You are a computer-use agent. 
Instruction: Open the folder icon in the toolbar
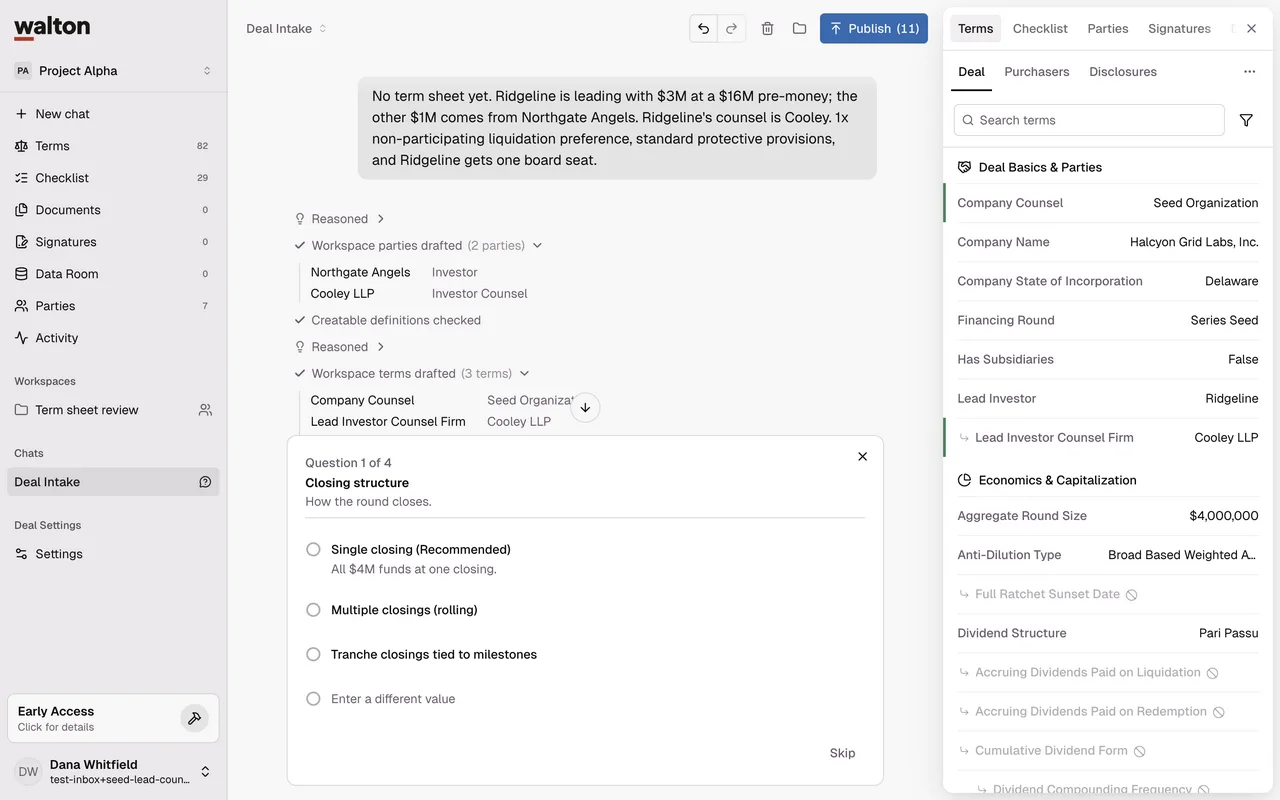pyautogui.click(x=799, y=28)
